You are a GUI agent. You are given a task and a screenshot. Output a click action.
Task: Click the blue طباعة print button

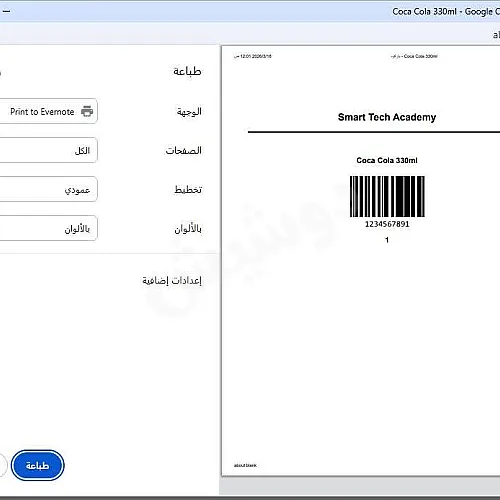click(37, 465)
